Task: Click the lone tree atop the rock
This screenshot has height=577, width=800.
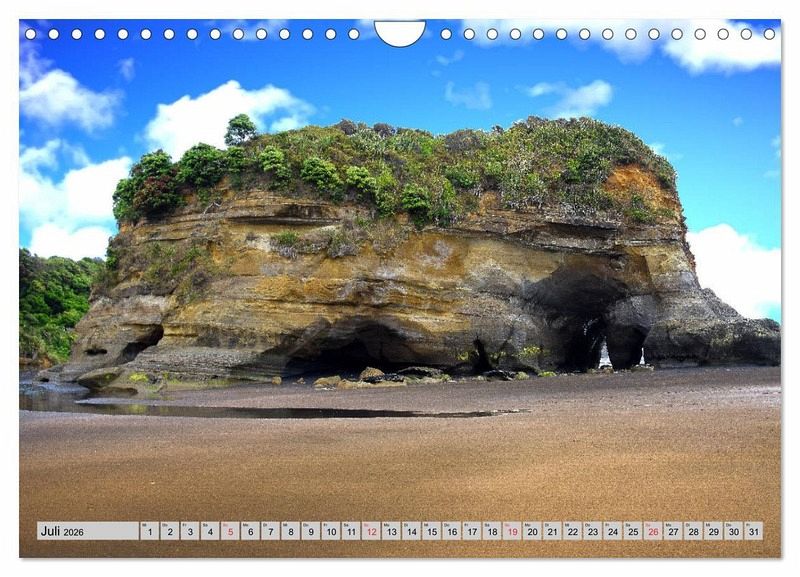Action: (240, 129)
